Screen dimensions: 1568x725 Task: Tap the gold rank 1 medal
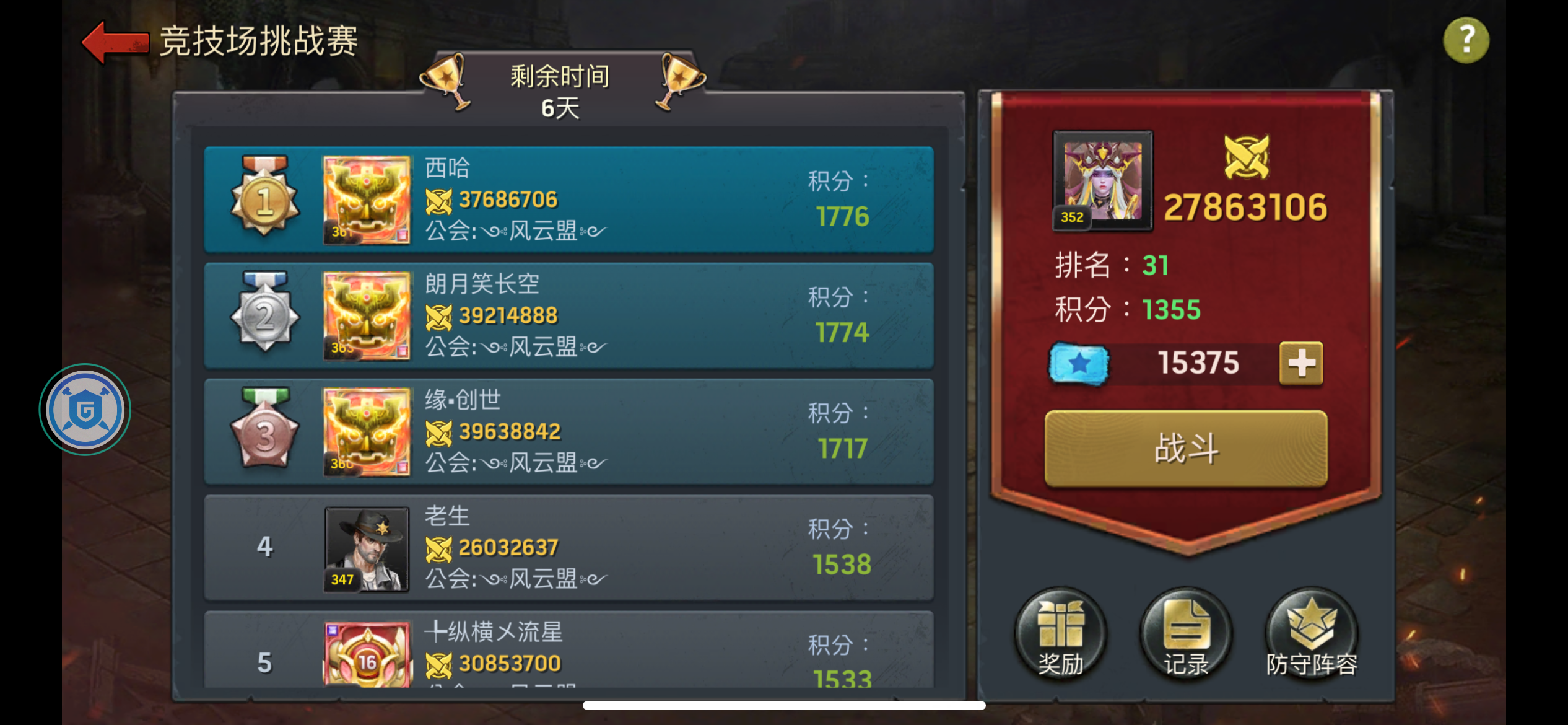point(265,196)
